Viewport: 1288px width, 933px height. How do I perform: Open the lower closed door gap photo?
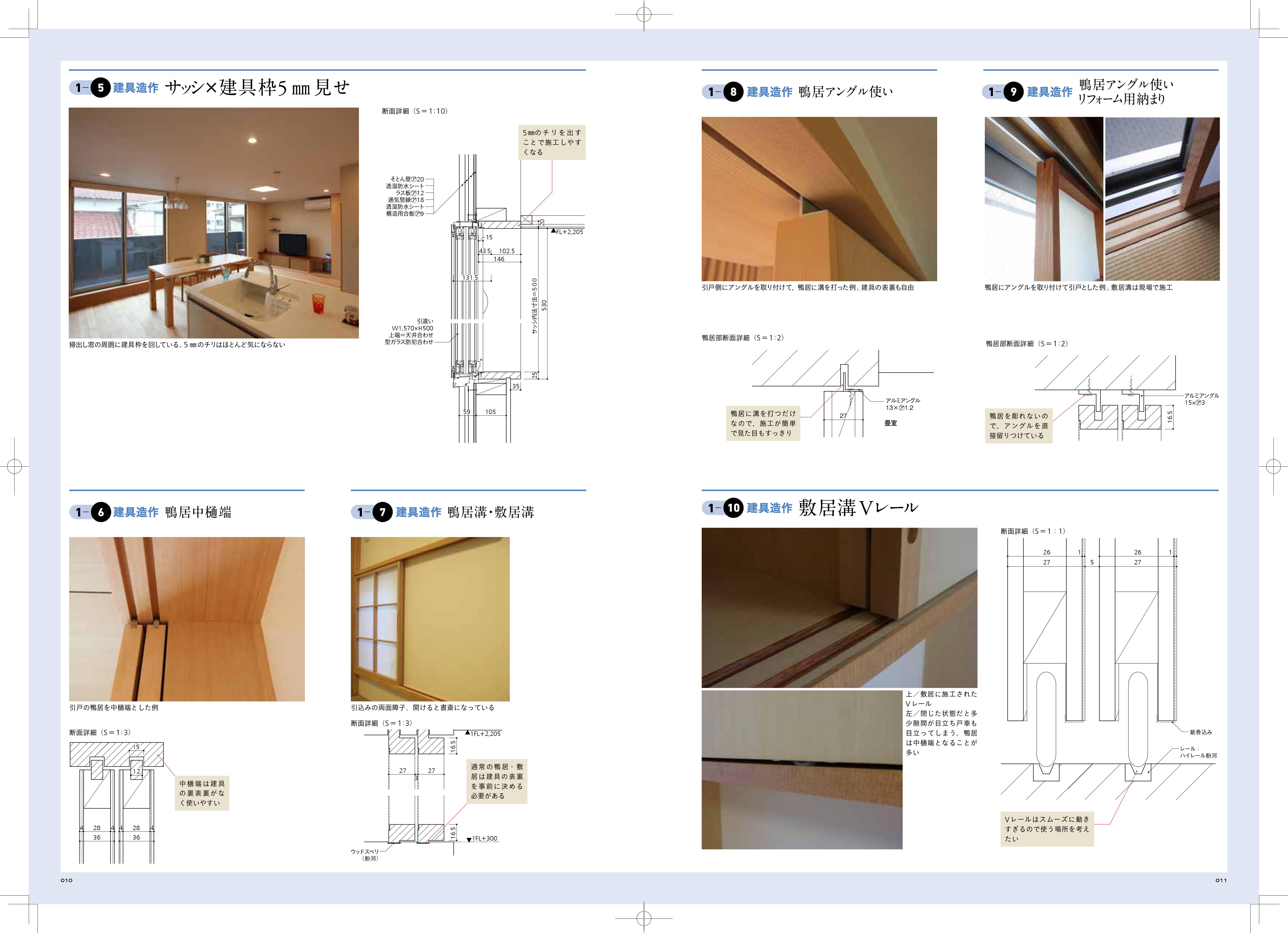click(x=802, y=770)
